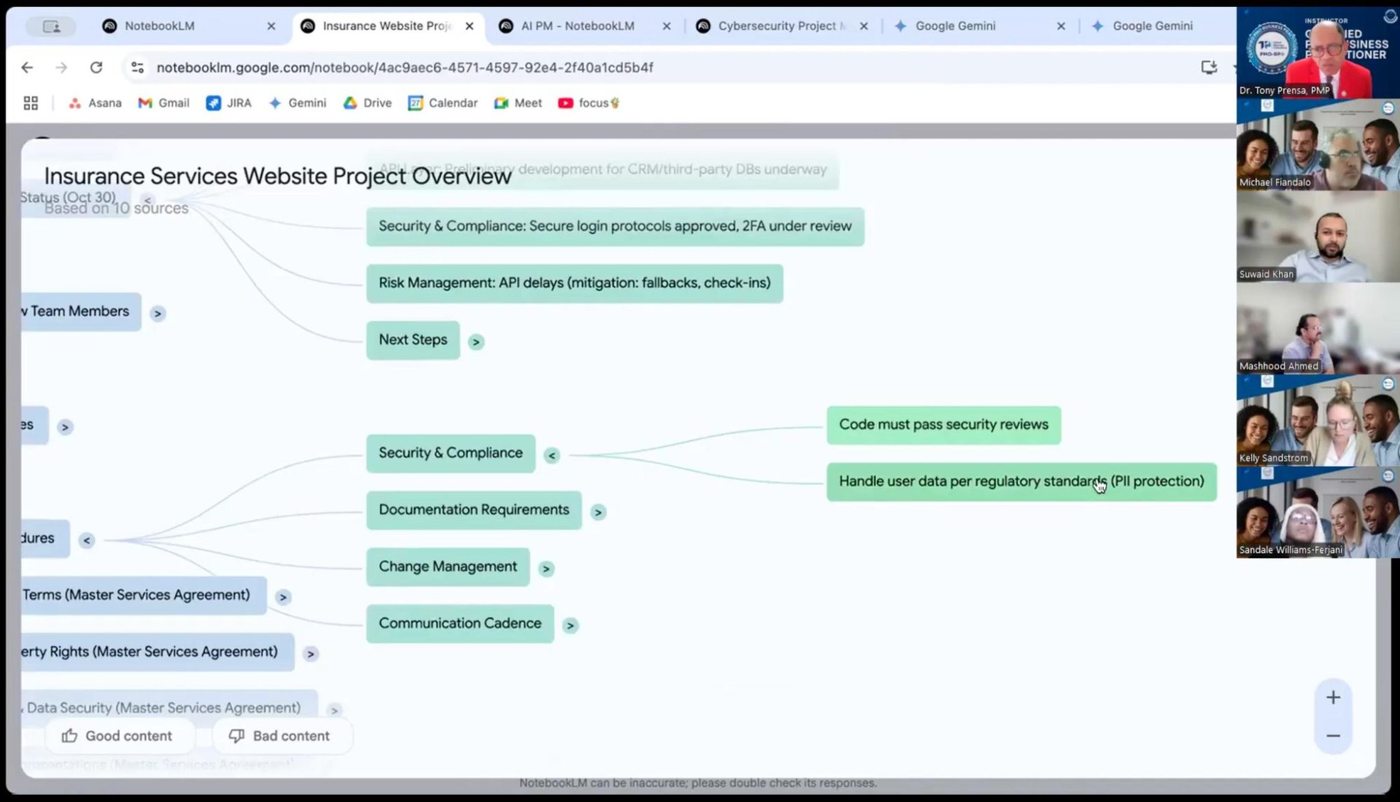Open the Calendar bookmark
1400x802 pixels.
443,102
